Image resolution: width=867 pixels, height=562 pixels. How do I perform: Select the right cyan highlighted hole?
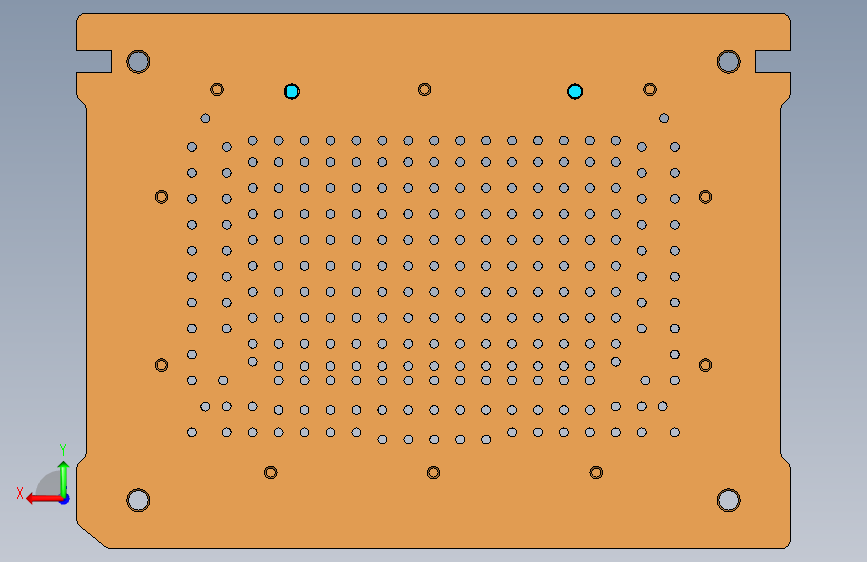[x=575, y=91]
